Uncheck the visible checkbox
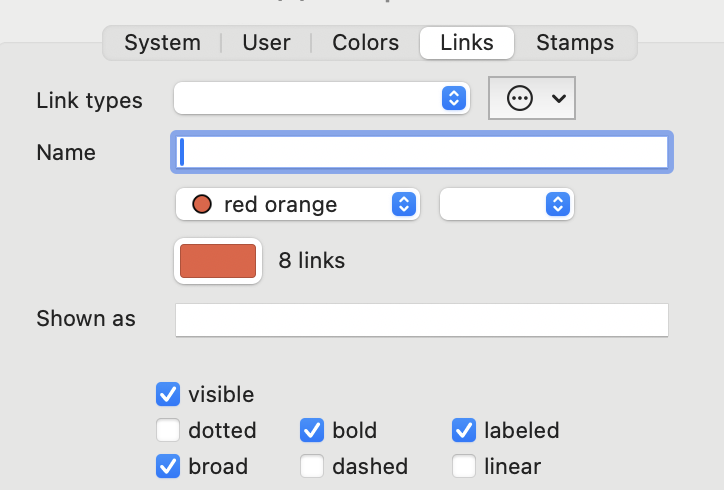 [168, 394]
